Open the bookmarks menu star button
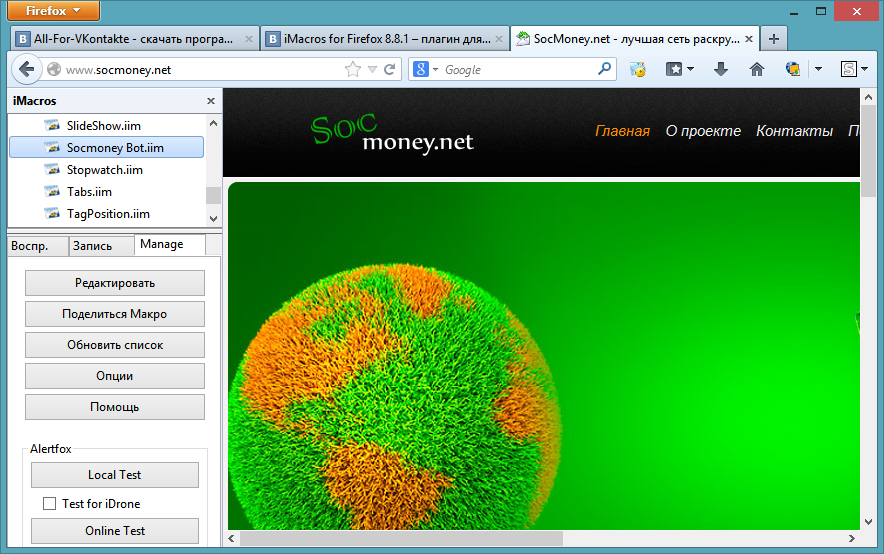The image size is (884, 554). coord(679,69)
